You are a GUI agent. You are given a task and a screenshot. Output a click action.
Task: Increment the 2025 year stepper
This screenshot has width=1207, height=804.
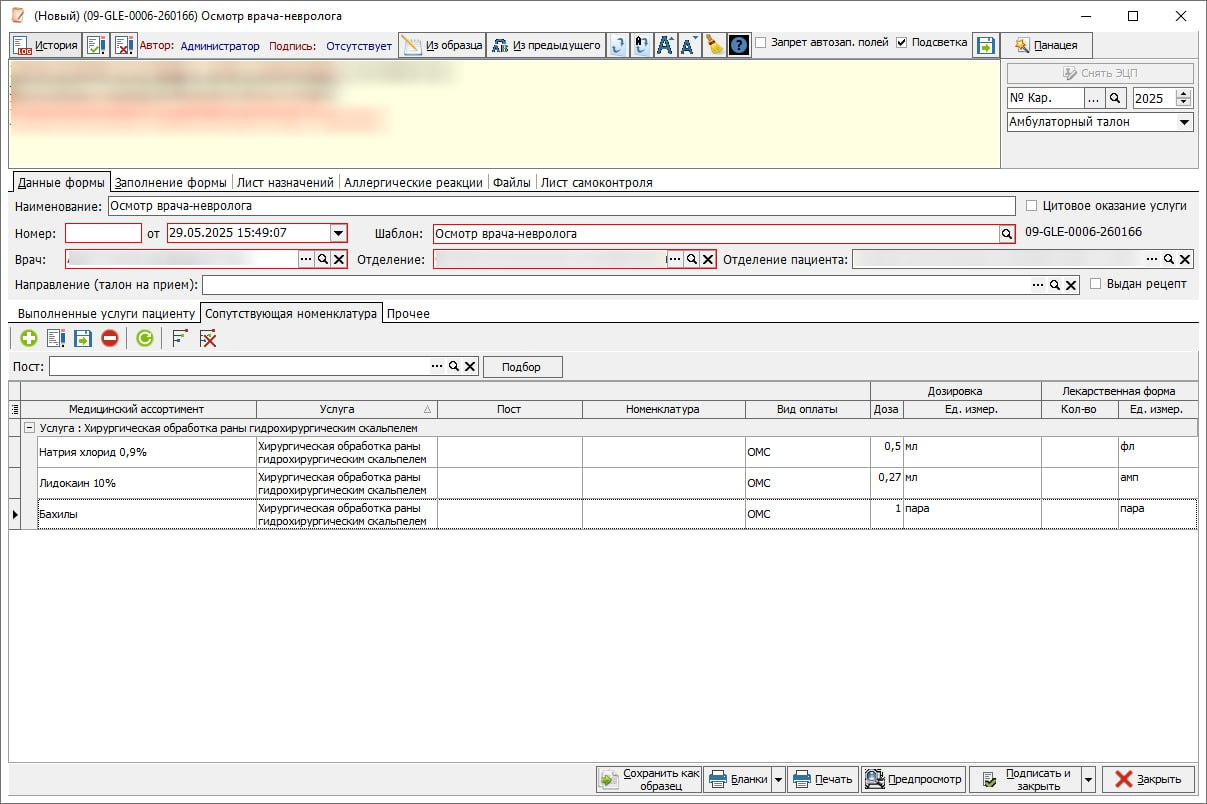coord(1185,94)
